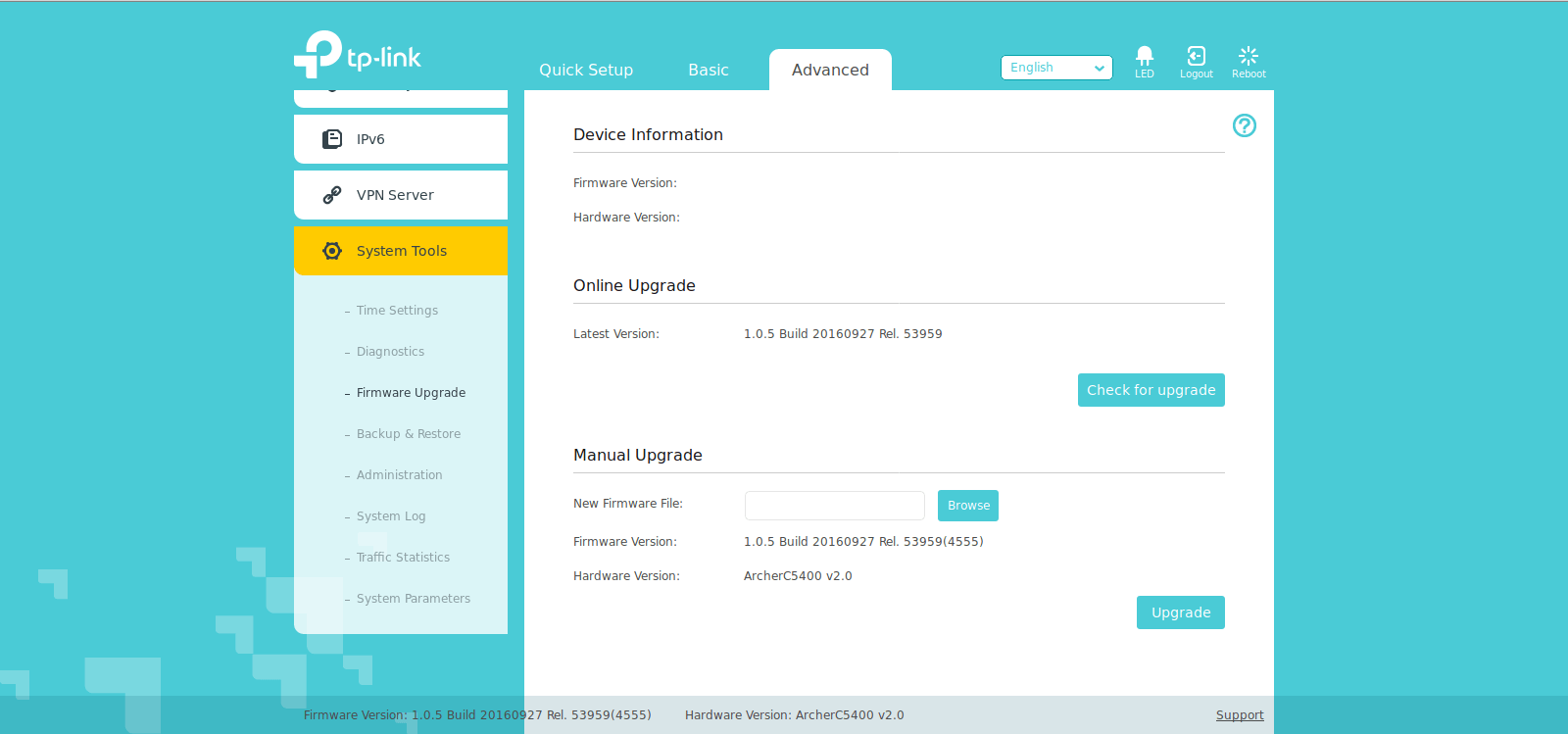Open Backup & Restore submenu item
Viewport: 1568px width, 734px height.
pos(408,434)
